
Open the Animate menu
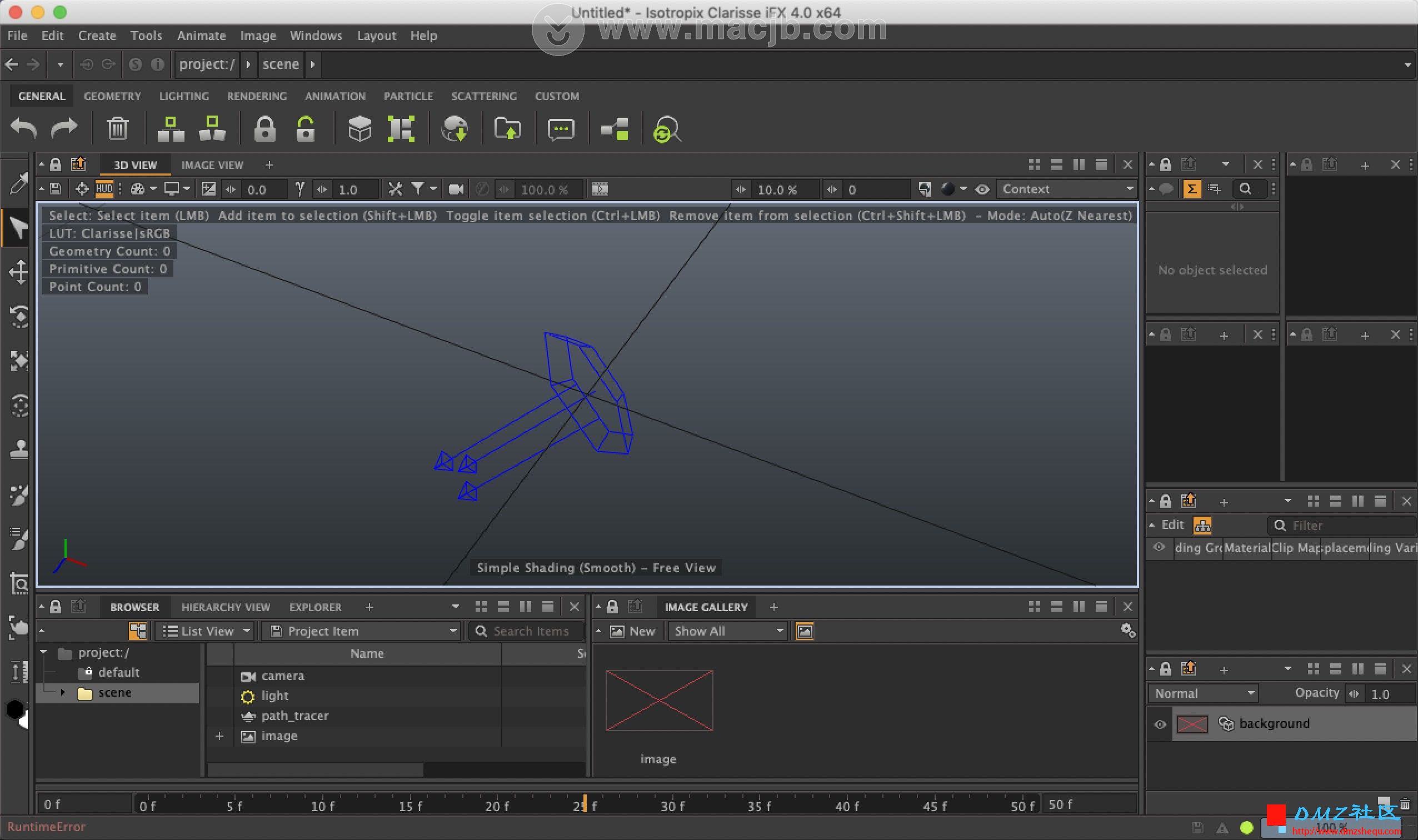(x=201, y=36)
